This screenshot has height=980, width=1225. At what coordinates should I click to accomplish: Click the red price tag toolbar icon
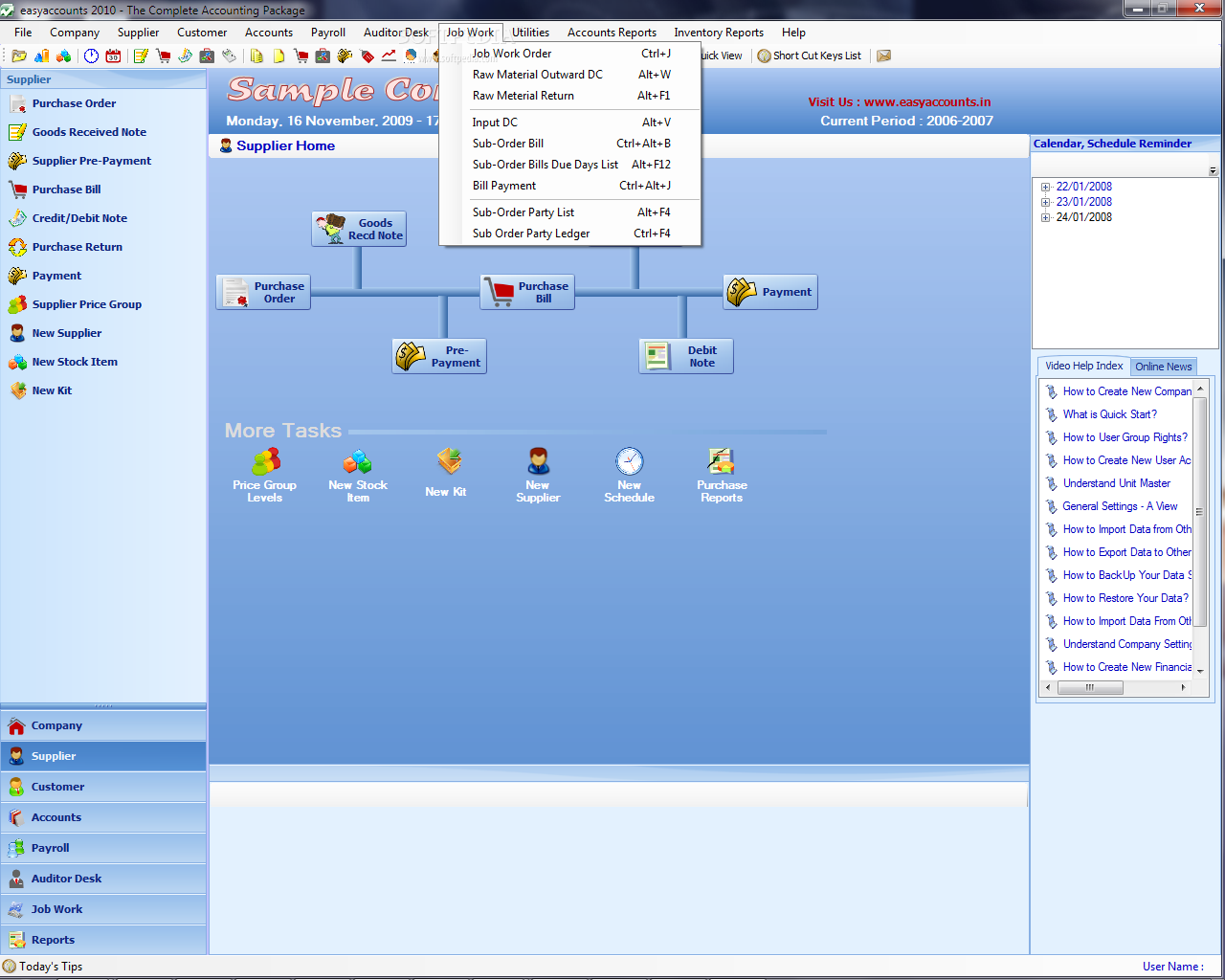[367, 56]
